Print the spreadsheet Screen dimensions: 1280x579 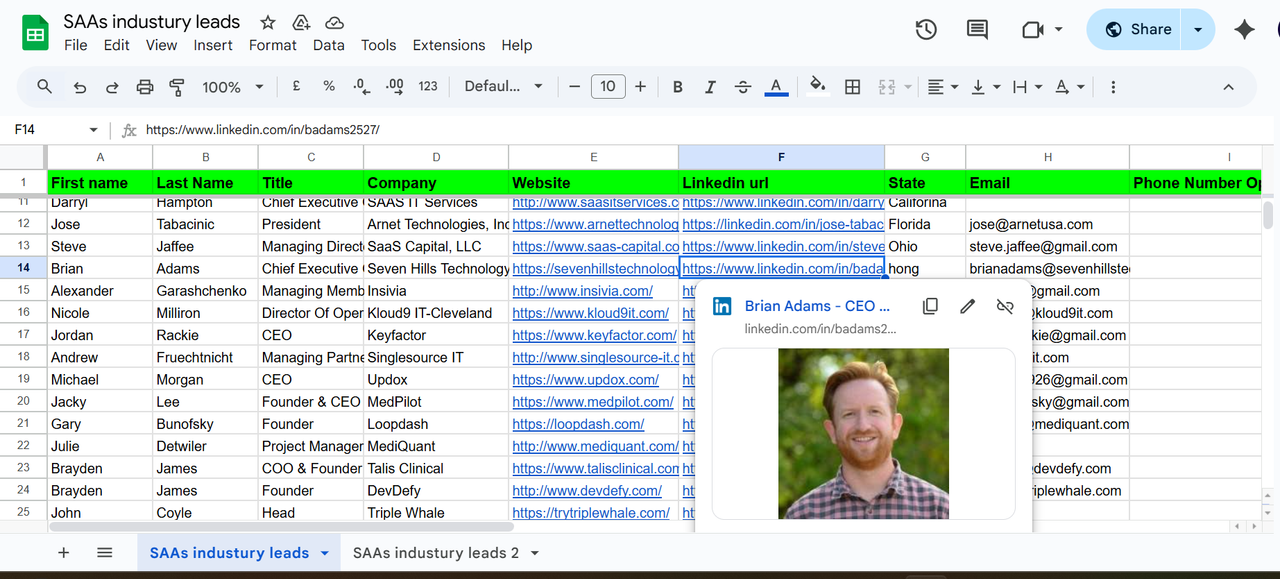point(145,87)
